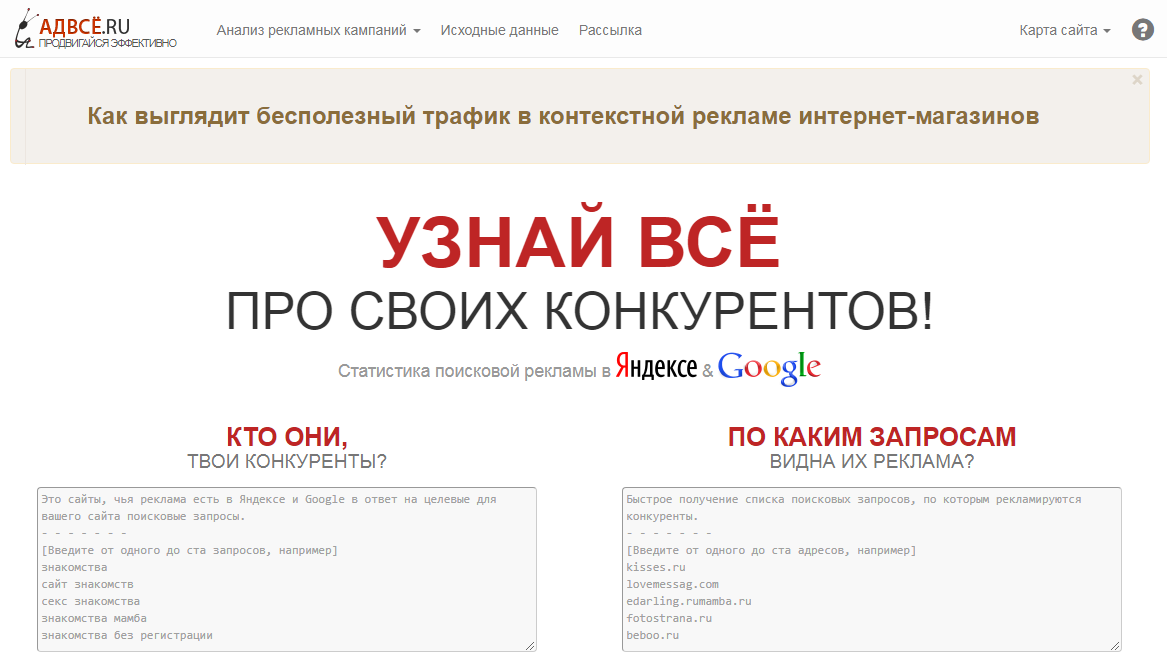Click the КТО ОНИ heading
The image size is (1167, 667).
point(289,436)
